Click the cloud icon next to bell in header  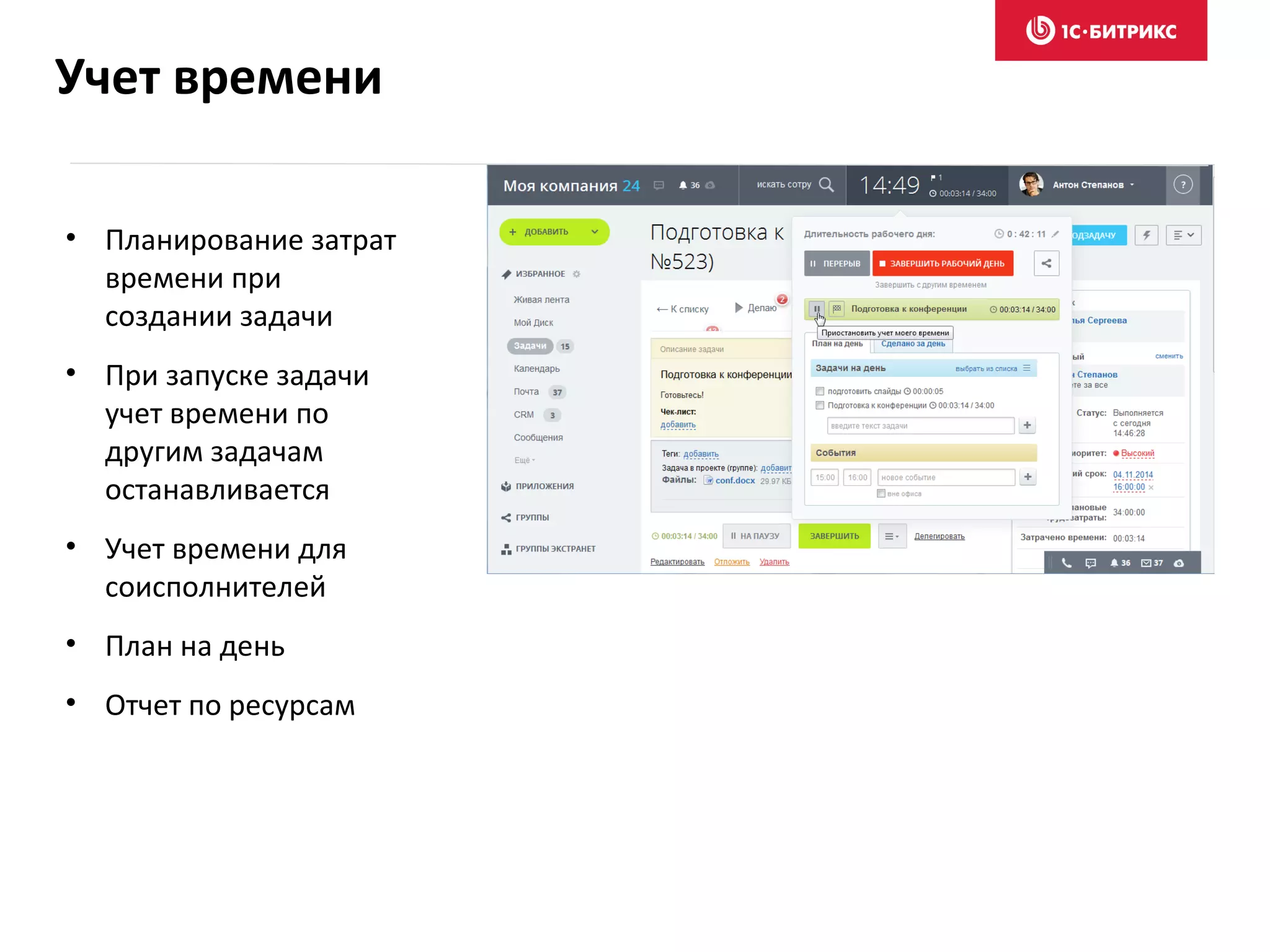711,185
